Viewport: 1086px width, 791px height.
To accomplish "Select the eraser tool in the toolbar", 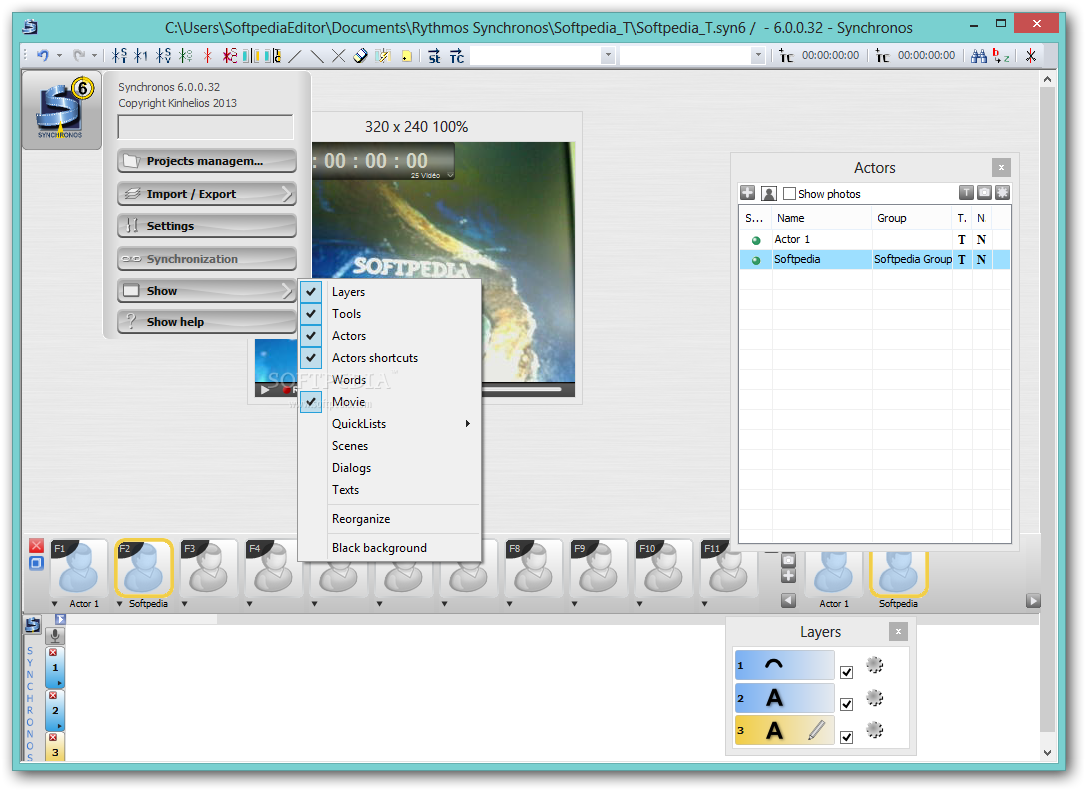I will coord(360,56).
